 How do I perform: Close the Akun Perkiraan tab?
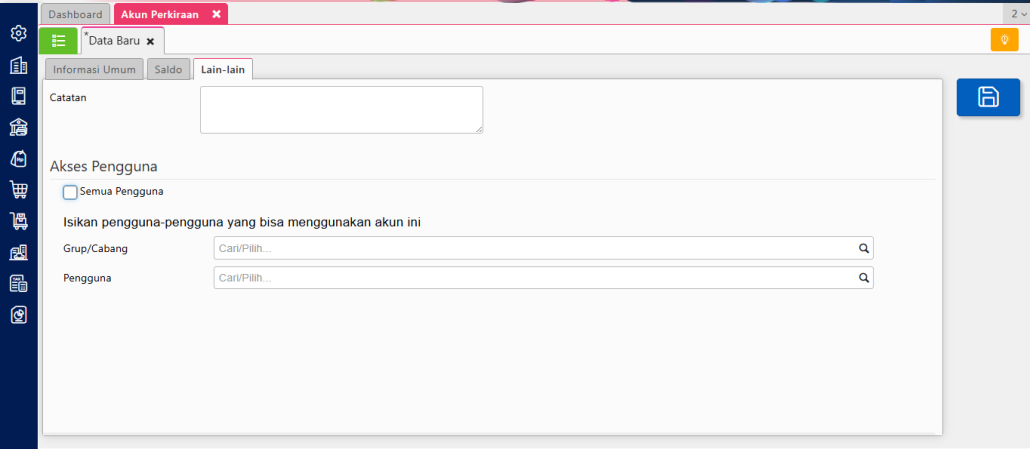coord(216,14)
